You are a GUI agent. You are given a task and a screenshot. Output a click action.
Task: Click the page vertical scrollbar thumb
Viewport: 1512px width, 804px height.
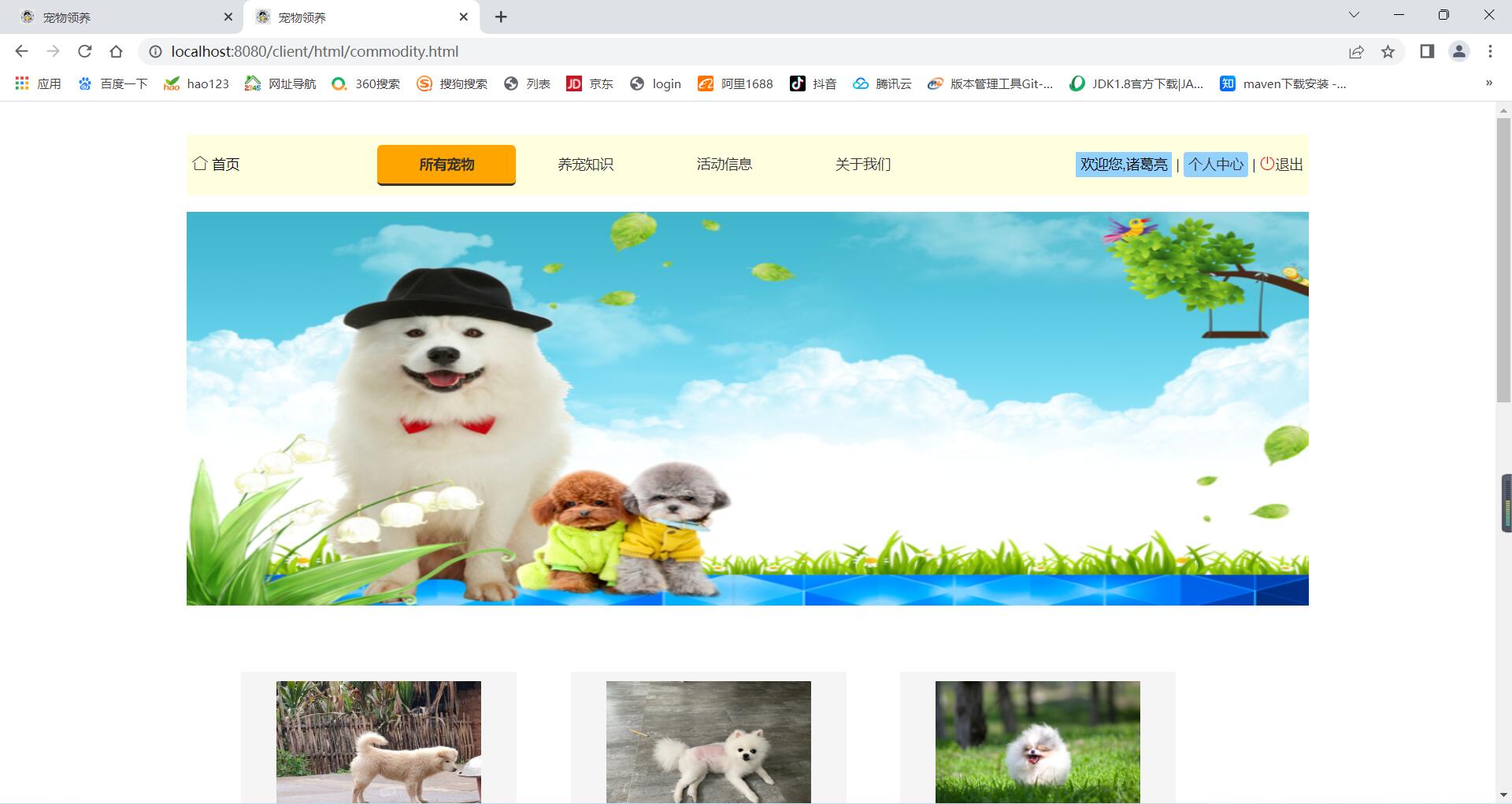(x=1503, y=260)
